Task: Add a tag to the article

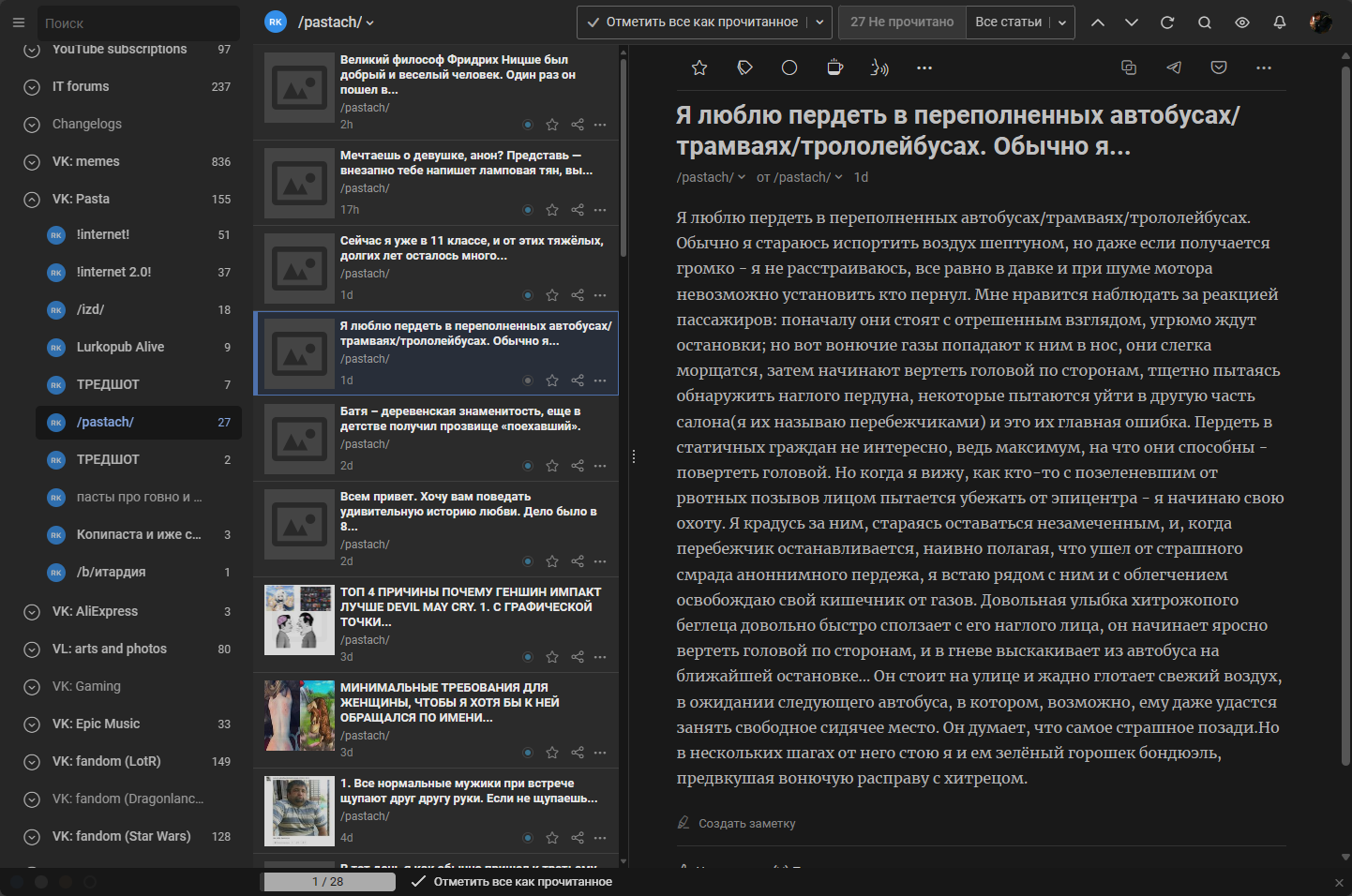Action: [744, 67]
